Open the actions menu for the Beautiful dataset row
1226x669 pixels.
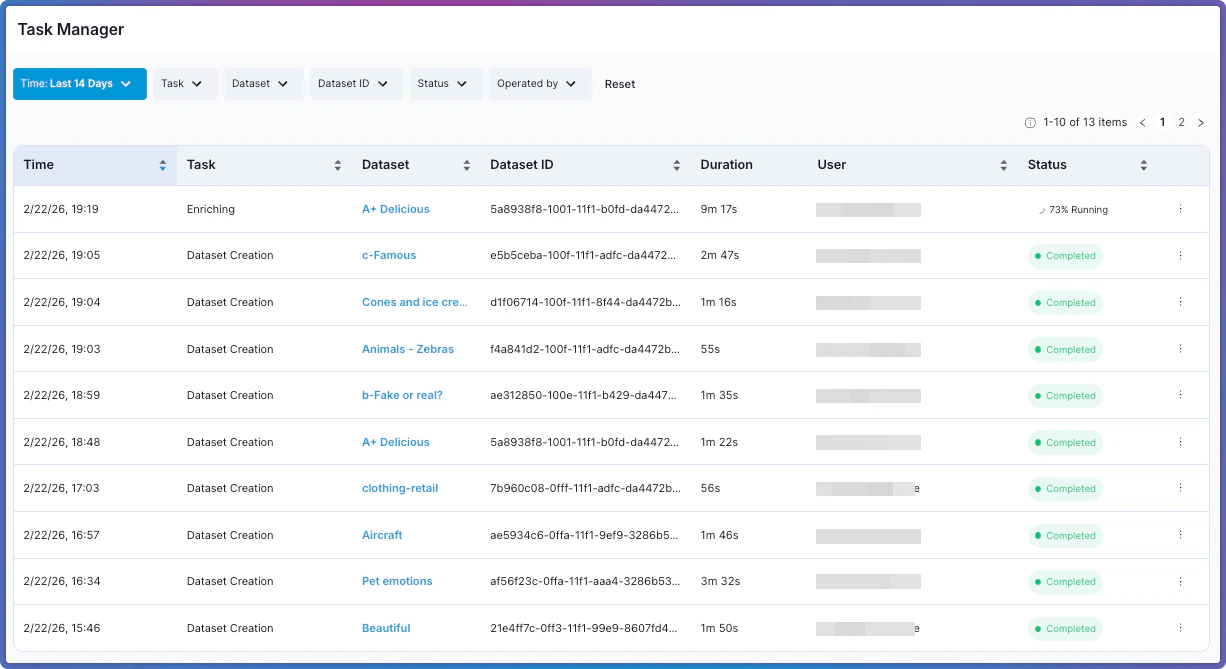tap(1180, 628)
